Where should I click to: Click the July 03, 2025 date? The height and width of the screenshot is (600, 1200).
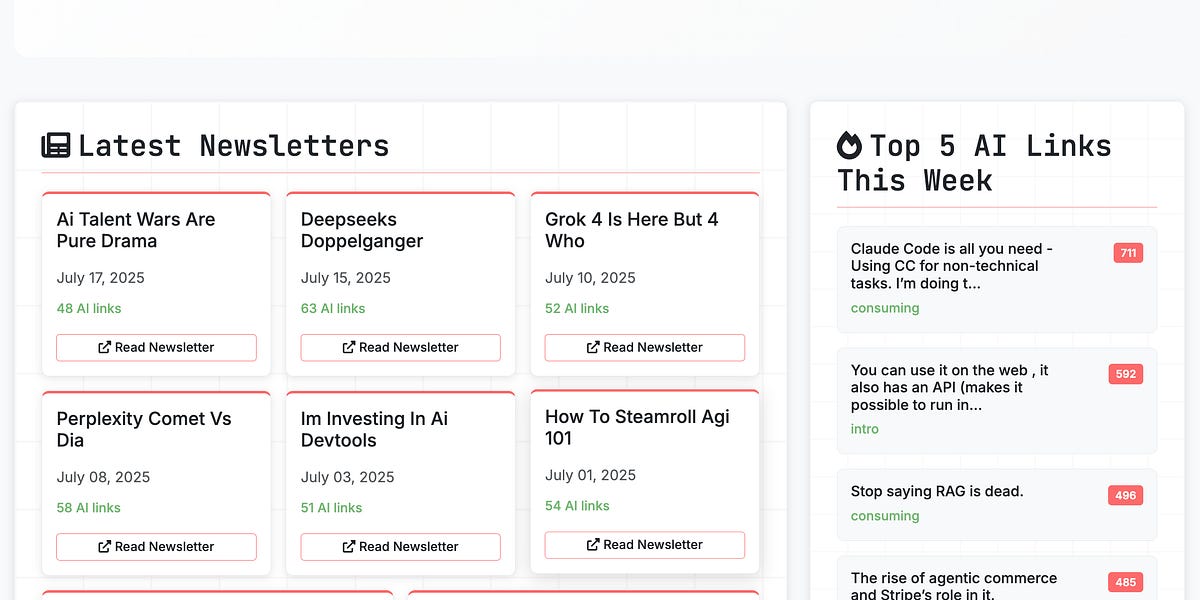(x=347, y=477)
